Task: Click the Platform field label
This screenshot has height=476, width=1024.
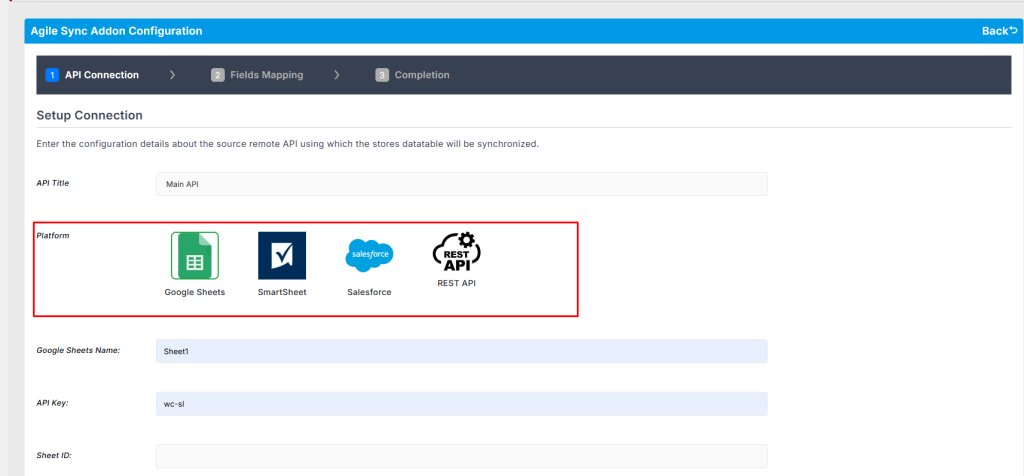Action: [x=53, y=236]
